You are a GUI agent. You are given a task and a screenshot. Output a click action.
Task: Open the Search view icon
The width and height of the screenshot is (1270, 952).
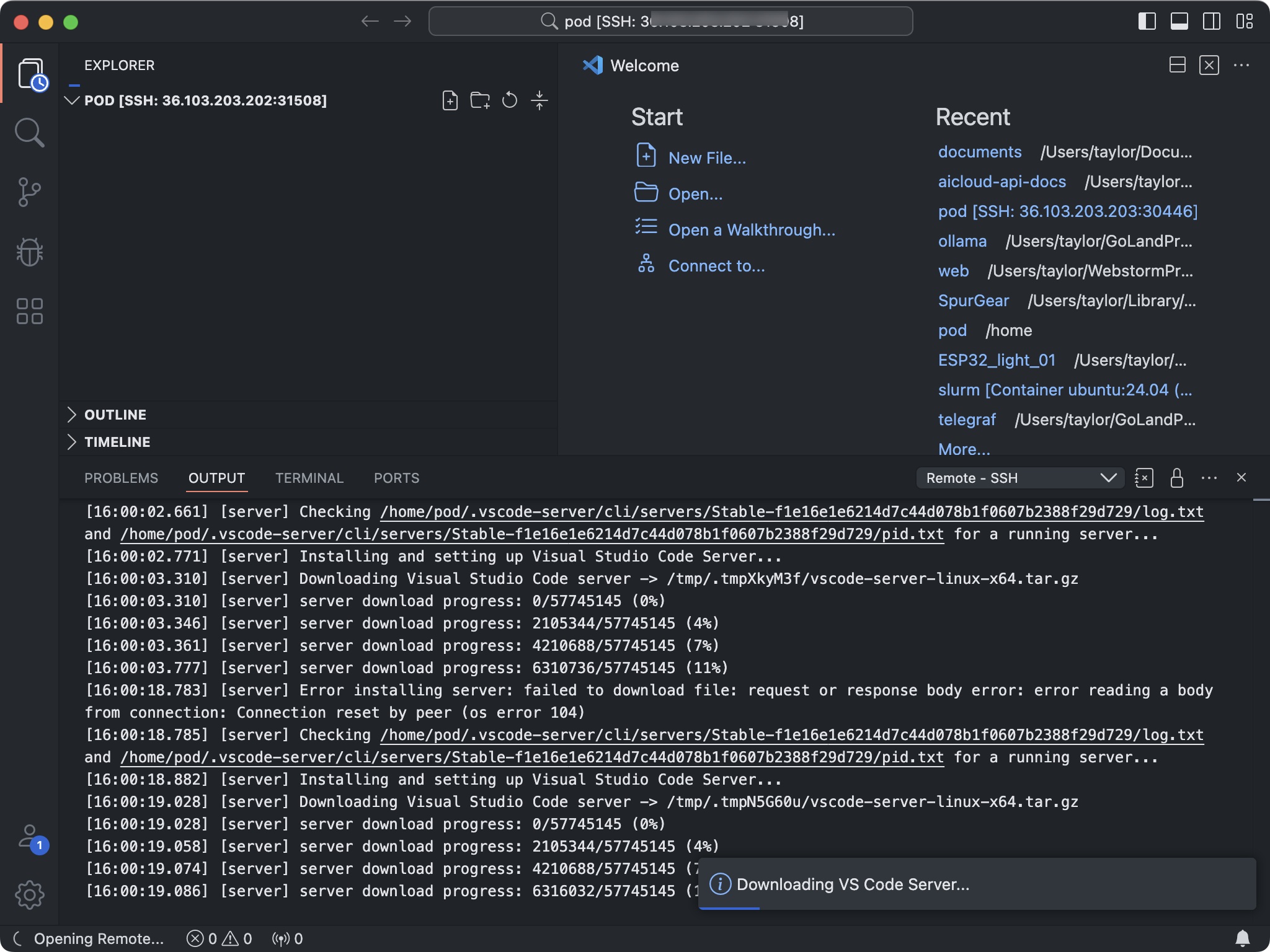click(x=30, y=133)
